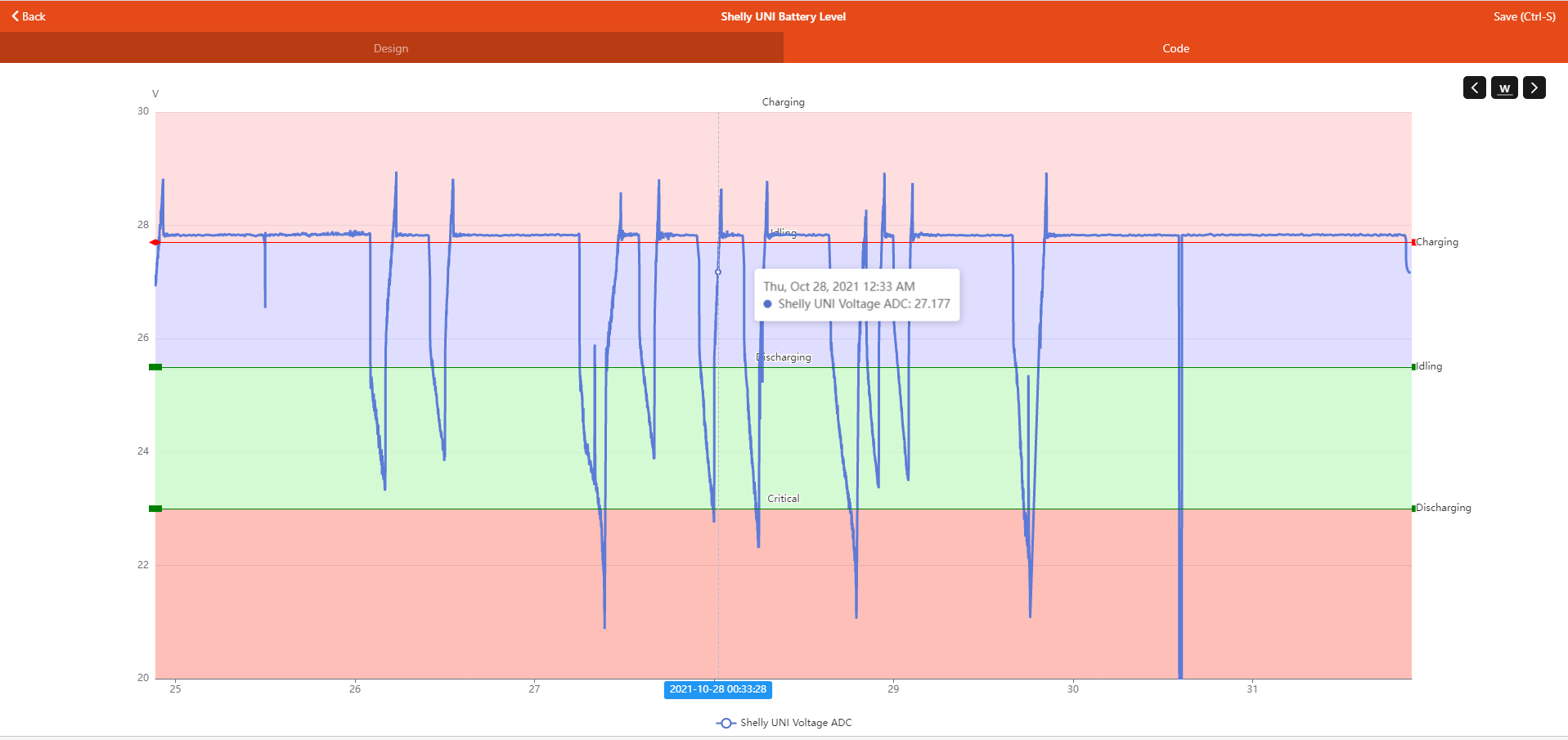
Task: Click x-axis date label 30
Action: click(1072, 689)
